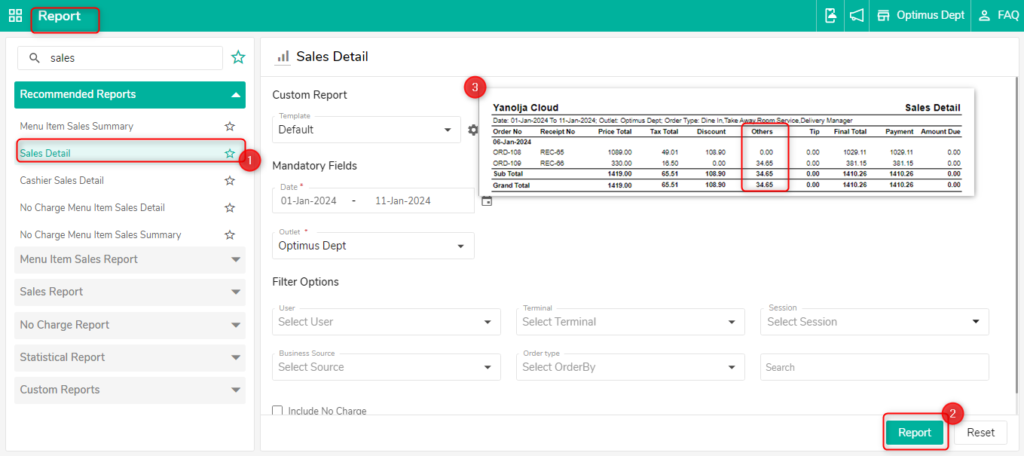Toggle favorite star on Sales Detail

229,154
